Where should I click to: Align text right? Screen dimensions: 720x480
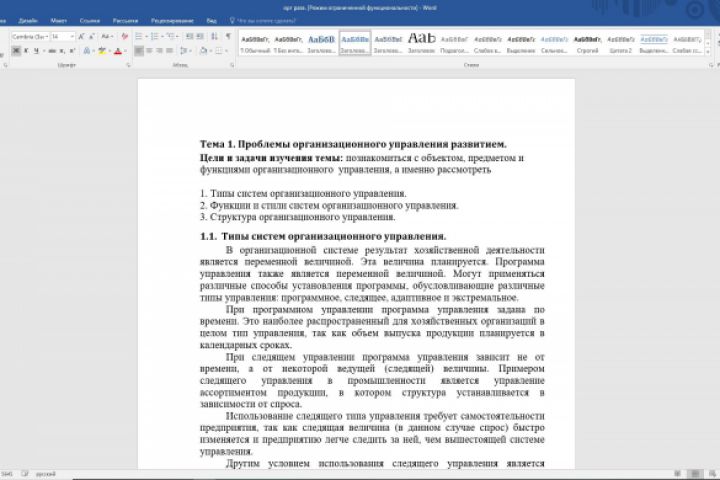tap(159, 51)
